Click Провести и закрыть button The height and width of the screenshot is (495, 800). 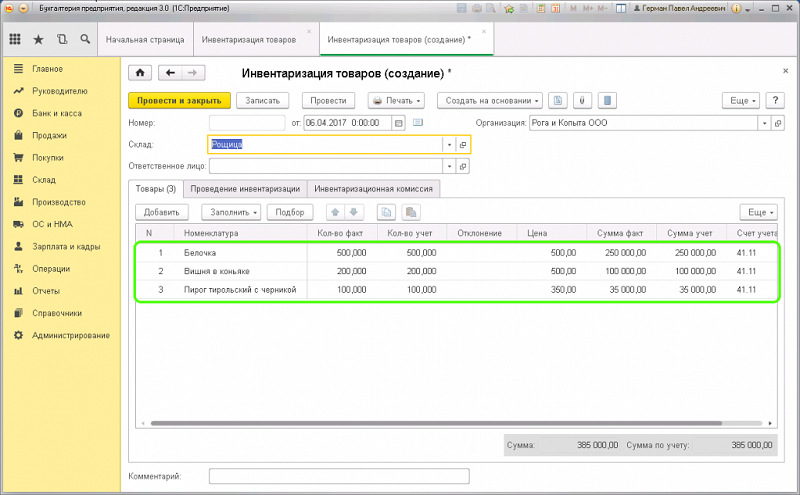(179, 101)
